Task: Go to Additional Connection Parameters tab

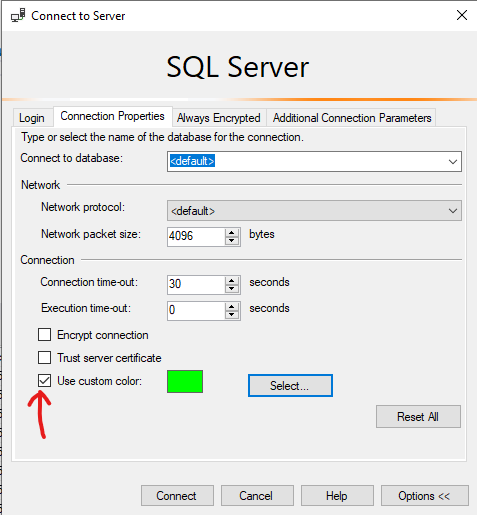Action: (352, 118)
